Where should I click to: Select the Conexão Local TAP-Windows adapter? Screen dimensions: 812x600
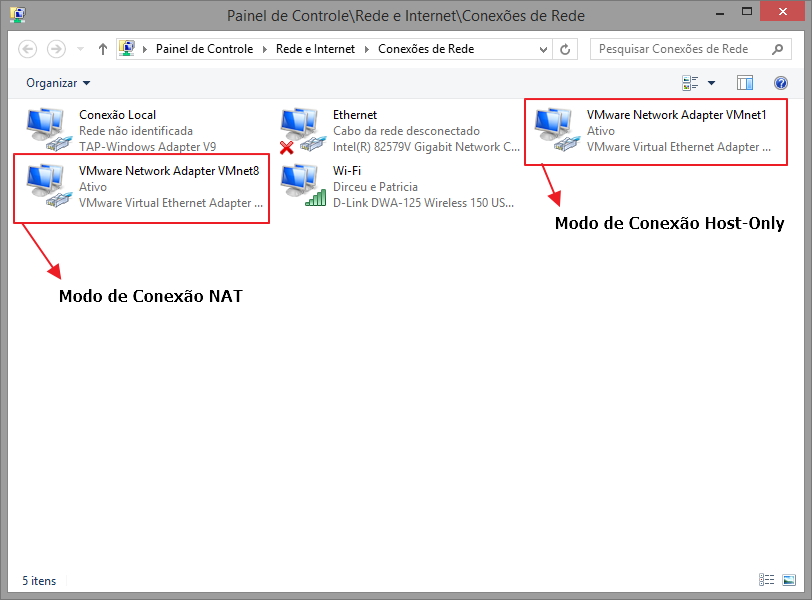[x=46, y=130]
